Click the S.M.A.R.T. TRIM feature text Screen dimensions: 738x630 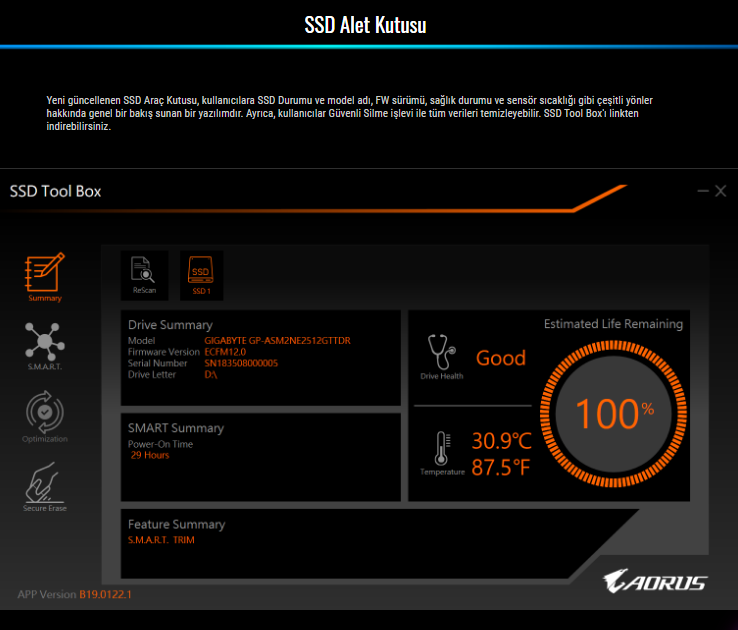(x=161, y=540)
